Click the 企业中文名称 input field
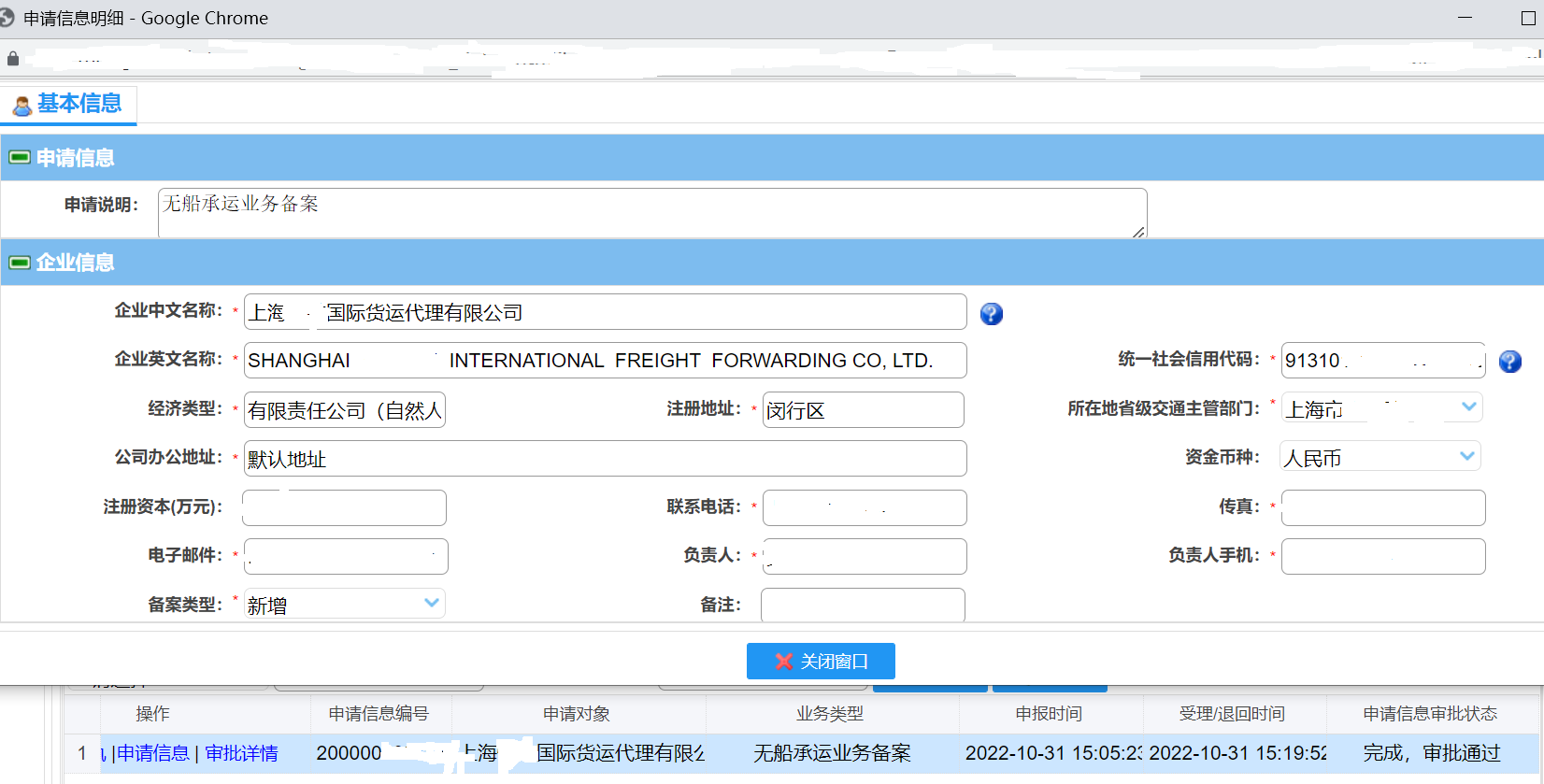 click(x=606, y=312)
